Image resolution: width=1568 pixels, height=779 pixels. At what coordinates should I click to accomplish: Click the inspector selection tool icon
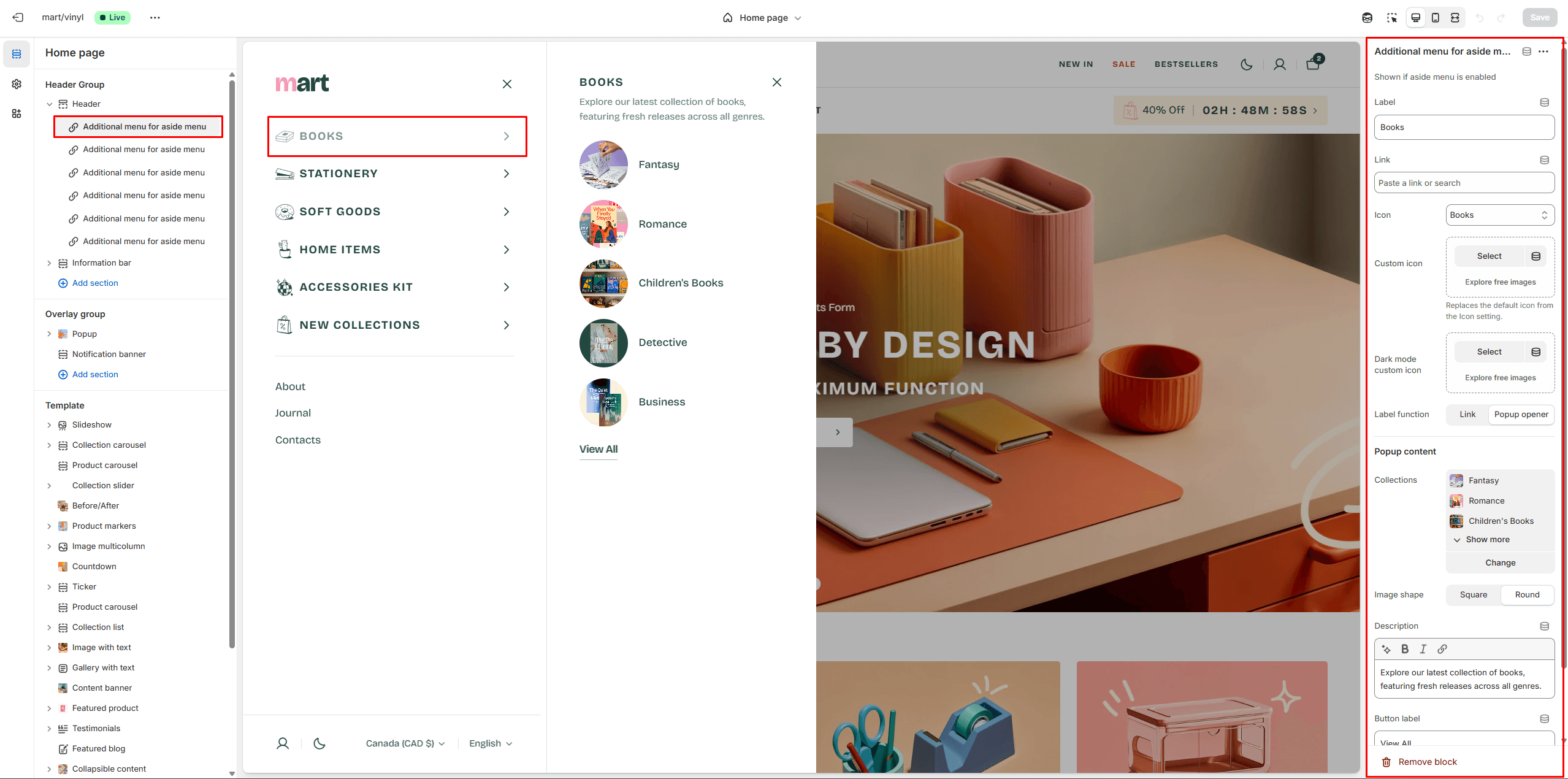pos(1392,17)
